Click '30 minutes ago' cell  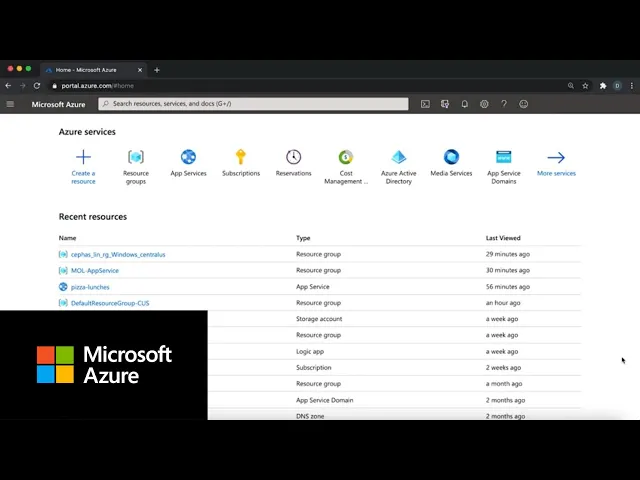pyautogui.click(x=508, y=270)
